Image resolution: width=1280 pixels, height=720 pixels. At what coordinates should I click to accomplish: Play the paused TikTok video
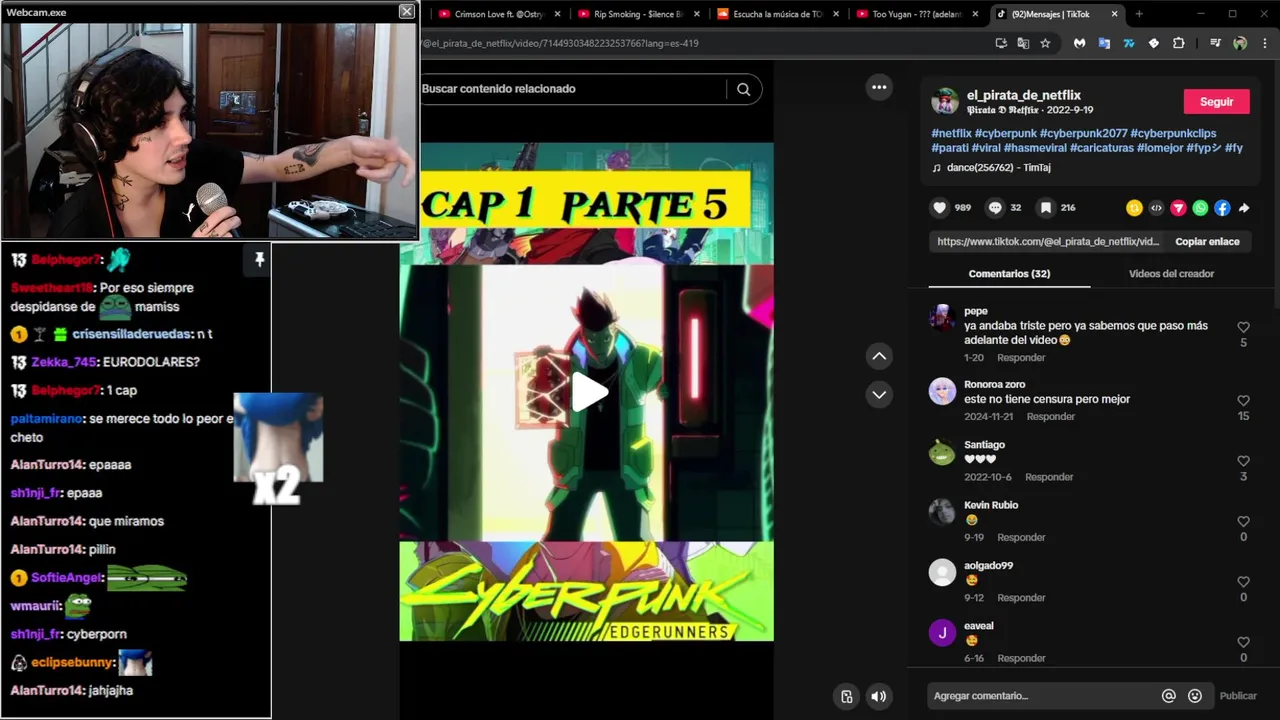coord(589,392)
